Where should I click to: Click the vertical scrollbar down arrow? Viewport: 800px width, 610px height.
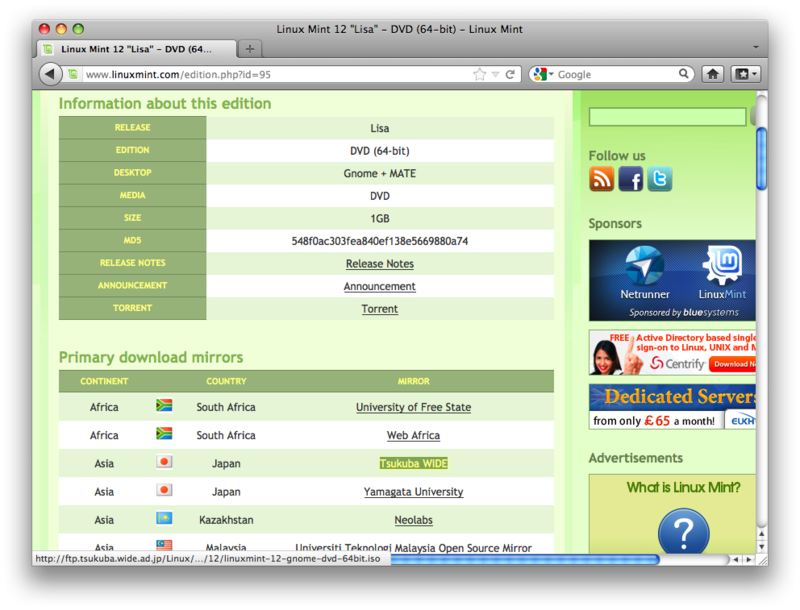(x=762, y=547)
